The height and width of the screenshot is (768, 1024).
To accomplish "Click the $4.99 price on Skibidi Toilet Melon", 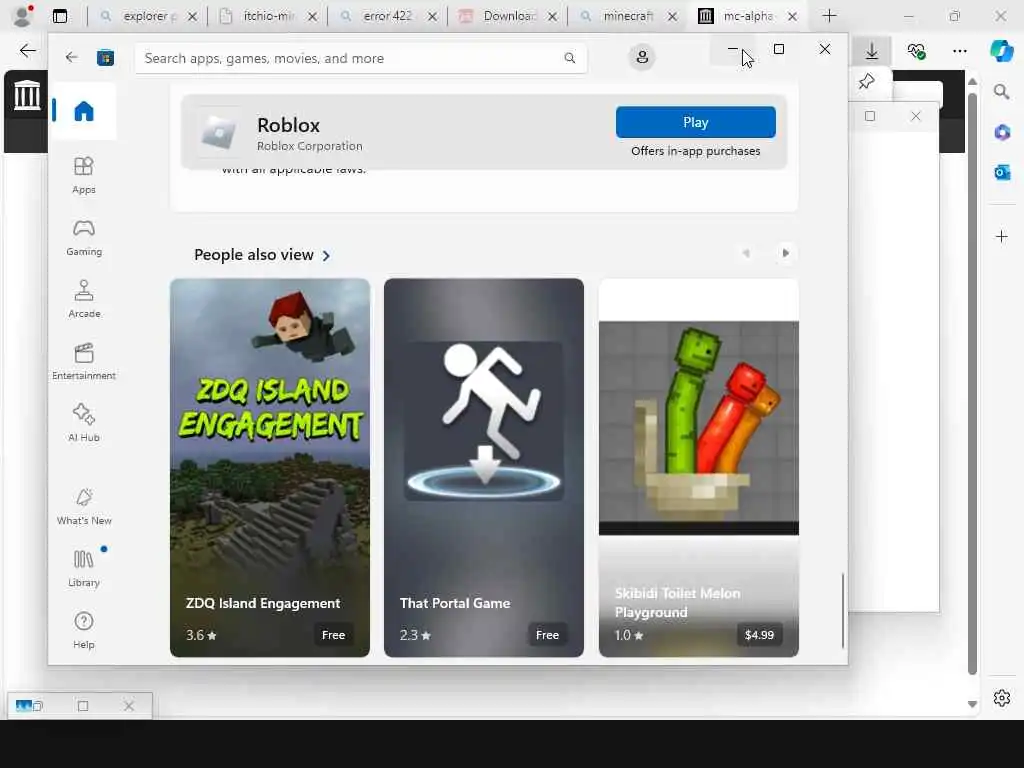I will (759, 635).
